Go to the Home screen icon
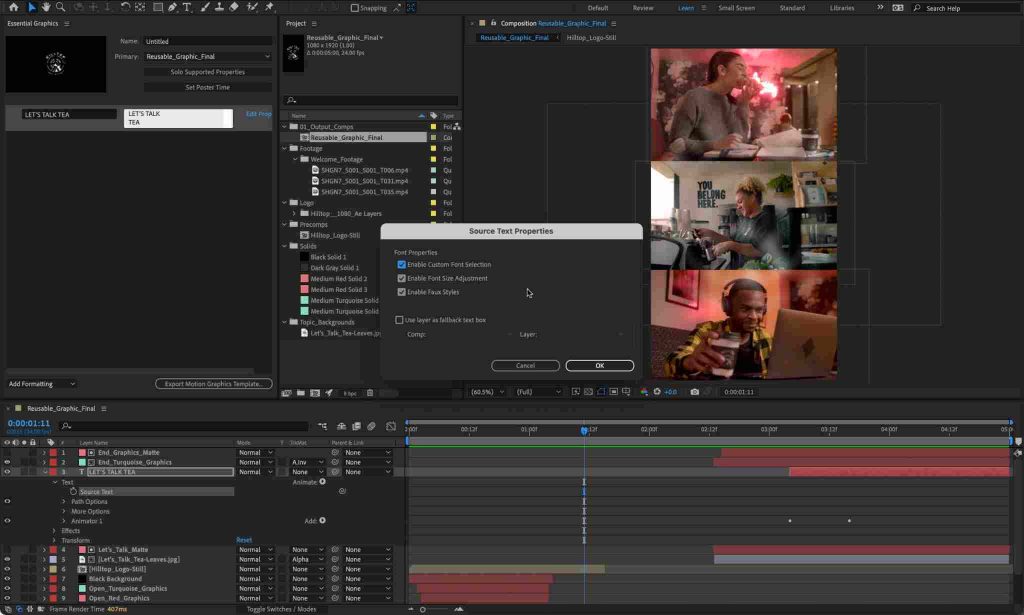The height and width of the screenshot is (615, 1024). coord(13,7)
